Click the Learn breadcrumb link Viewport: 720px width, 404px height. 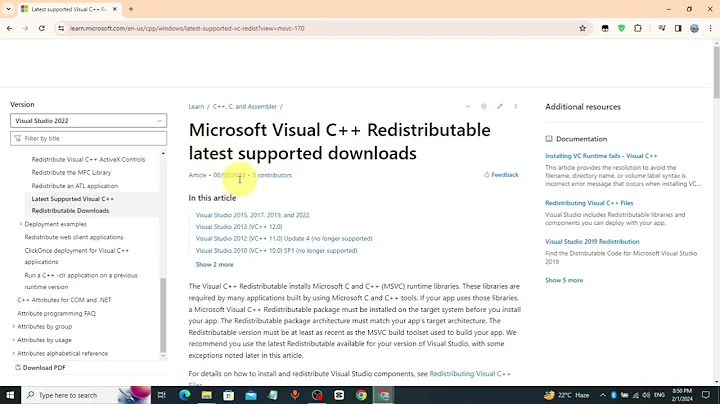point(196,107)
